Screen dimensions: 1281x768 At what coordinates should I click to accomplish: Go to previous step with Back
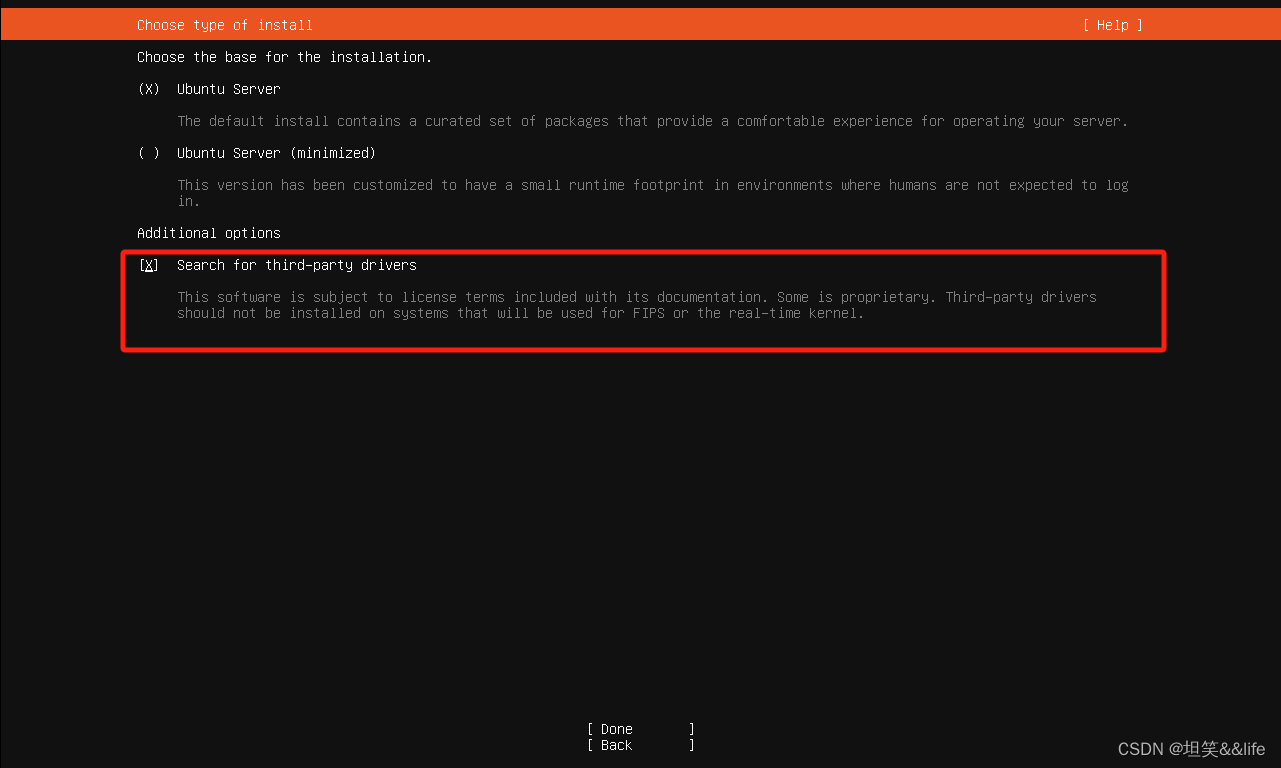click(641, 745)
